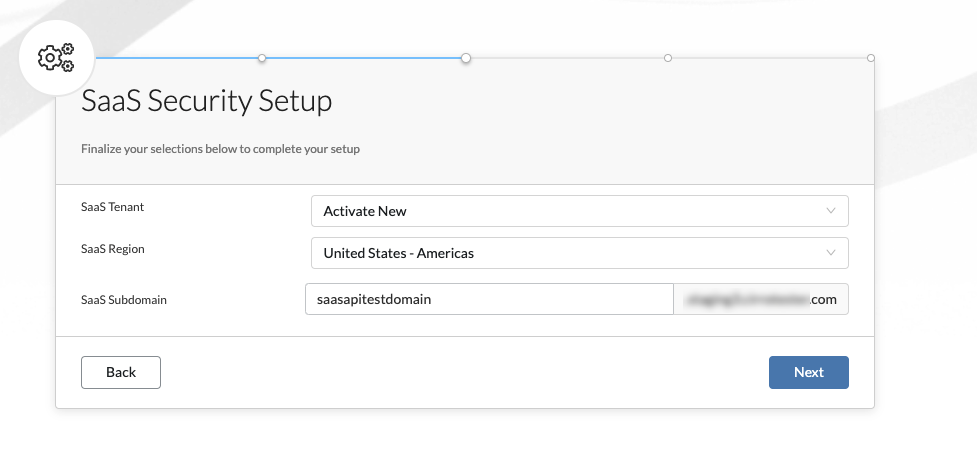The height and width of the screenshot is (470, 977).
Task: Click the blurred .com domain suffix box
Action: tap(761, 299)
